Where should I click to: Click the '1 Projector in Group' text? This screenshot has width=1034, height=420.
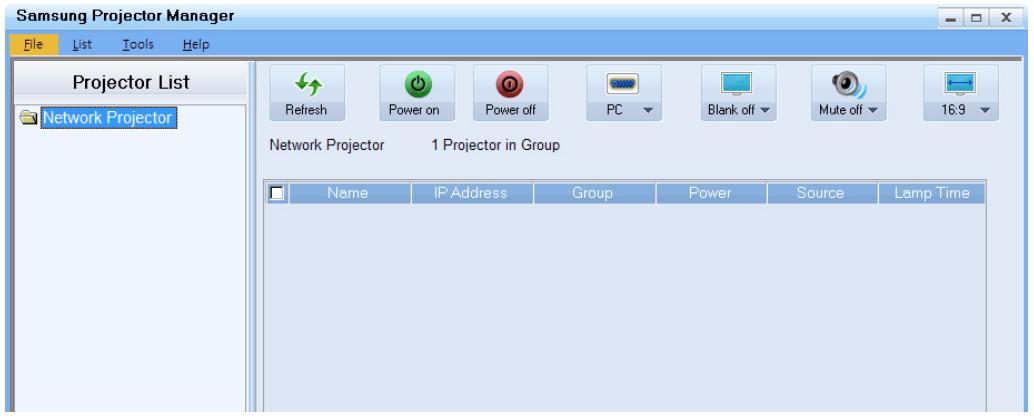pyautogui.click(x=495, y=145)
